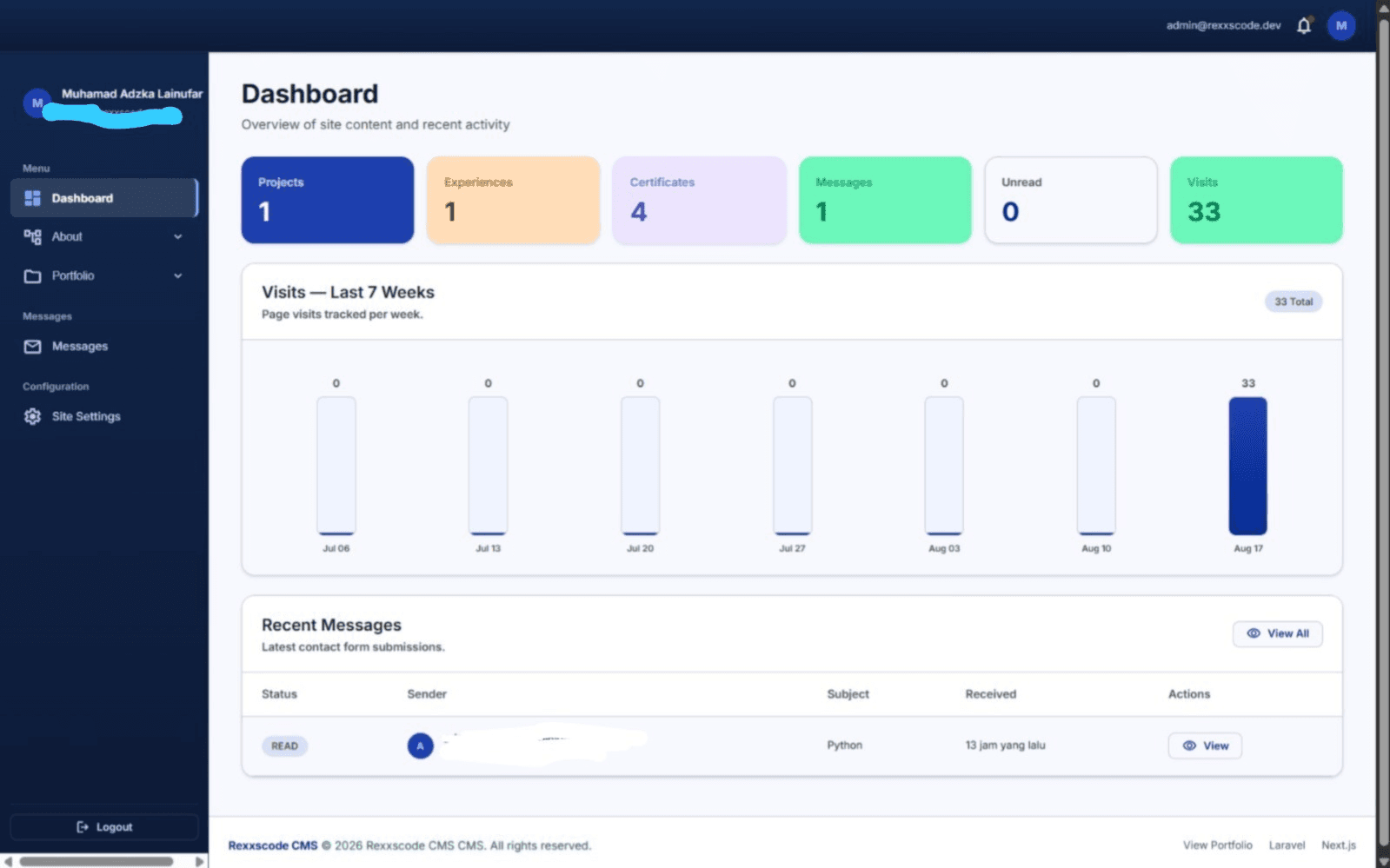Open the Unread stat card

coord(1071,200)
